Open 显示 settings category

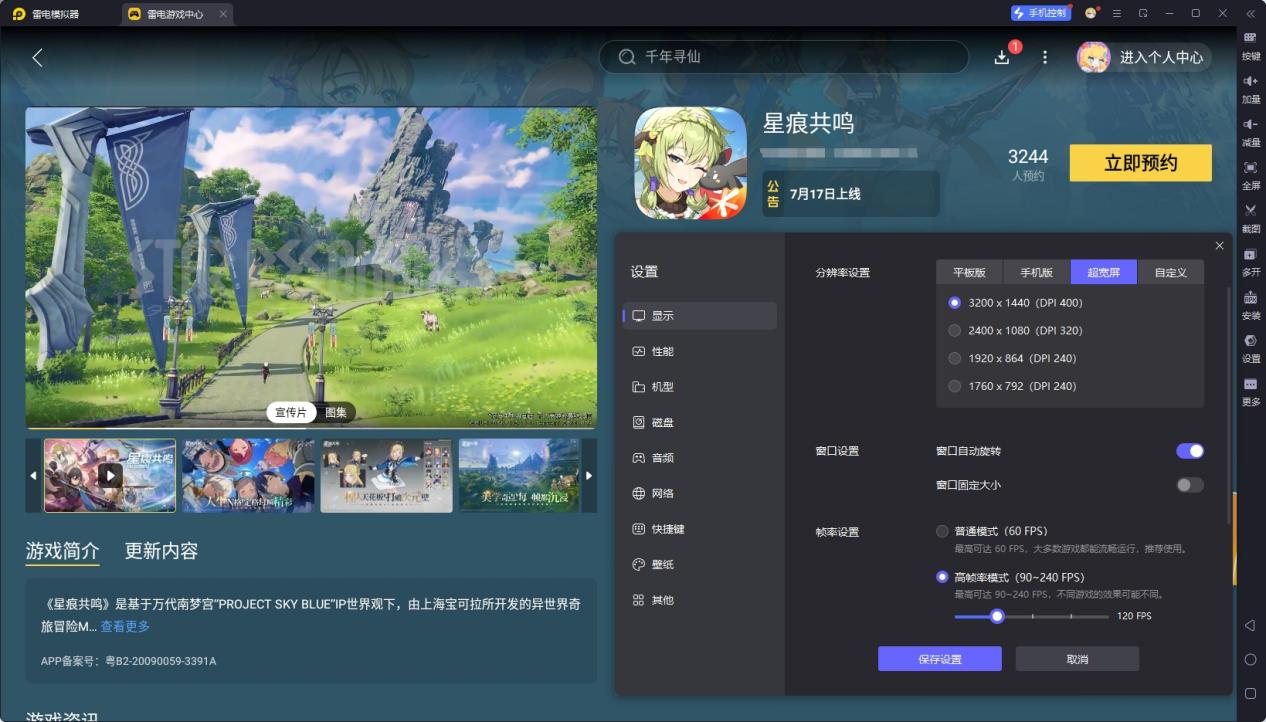(x=700, y=316)
